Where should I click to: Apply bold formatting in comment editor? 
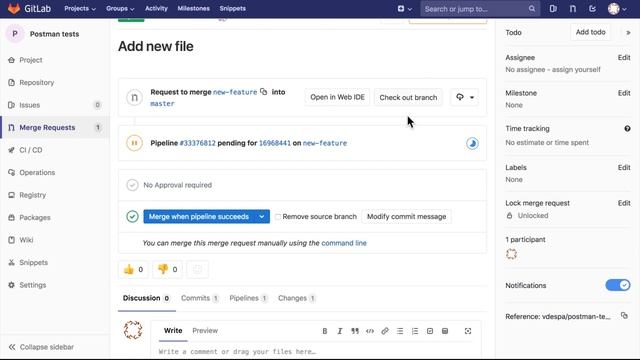[324, 331]
